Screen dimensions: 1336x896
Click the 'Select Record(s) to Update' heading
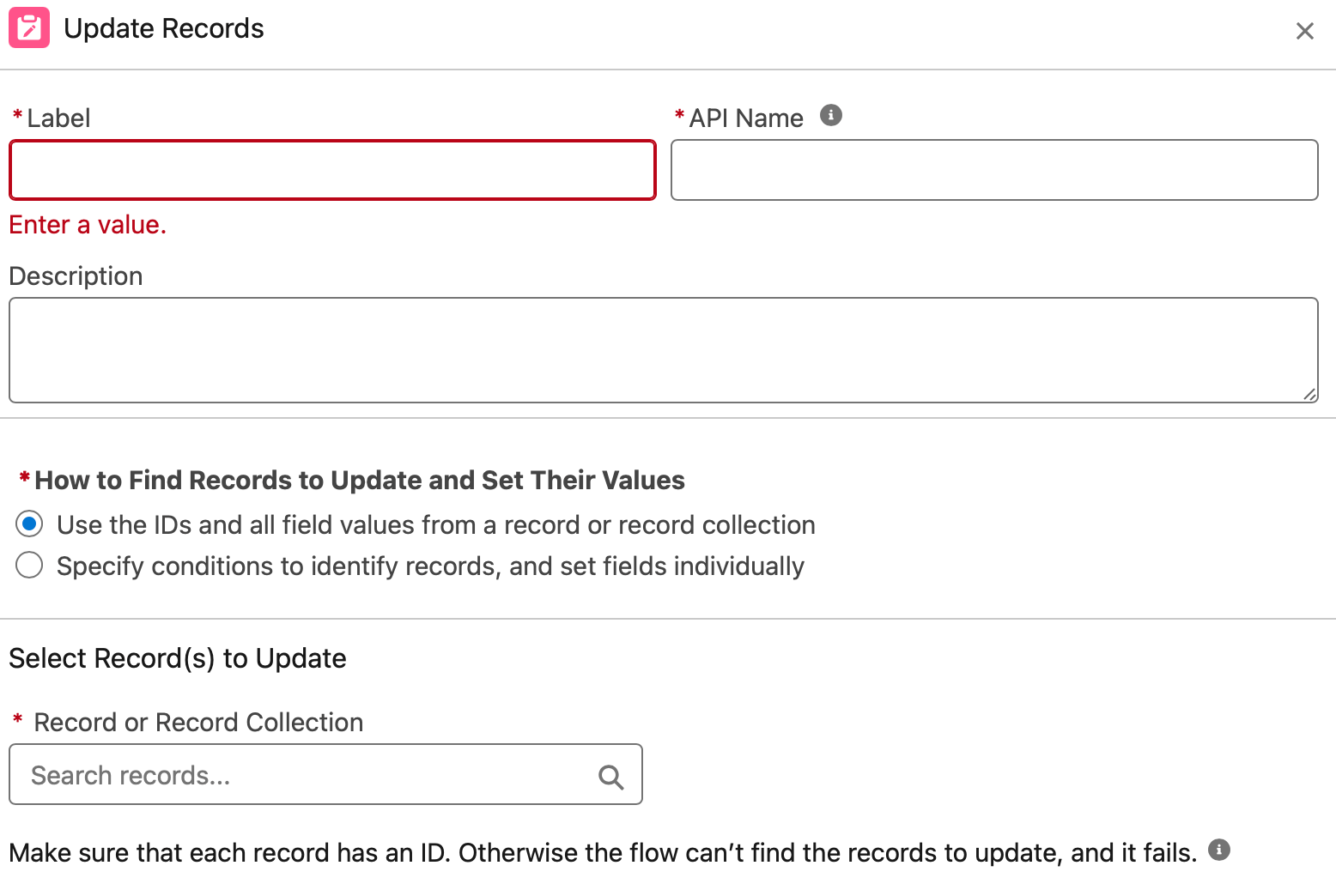pyautogui.click(x=178, y=658)
